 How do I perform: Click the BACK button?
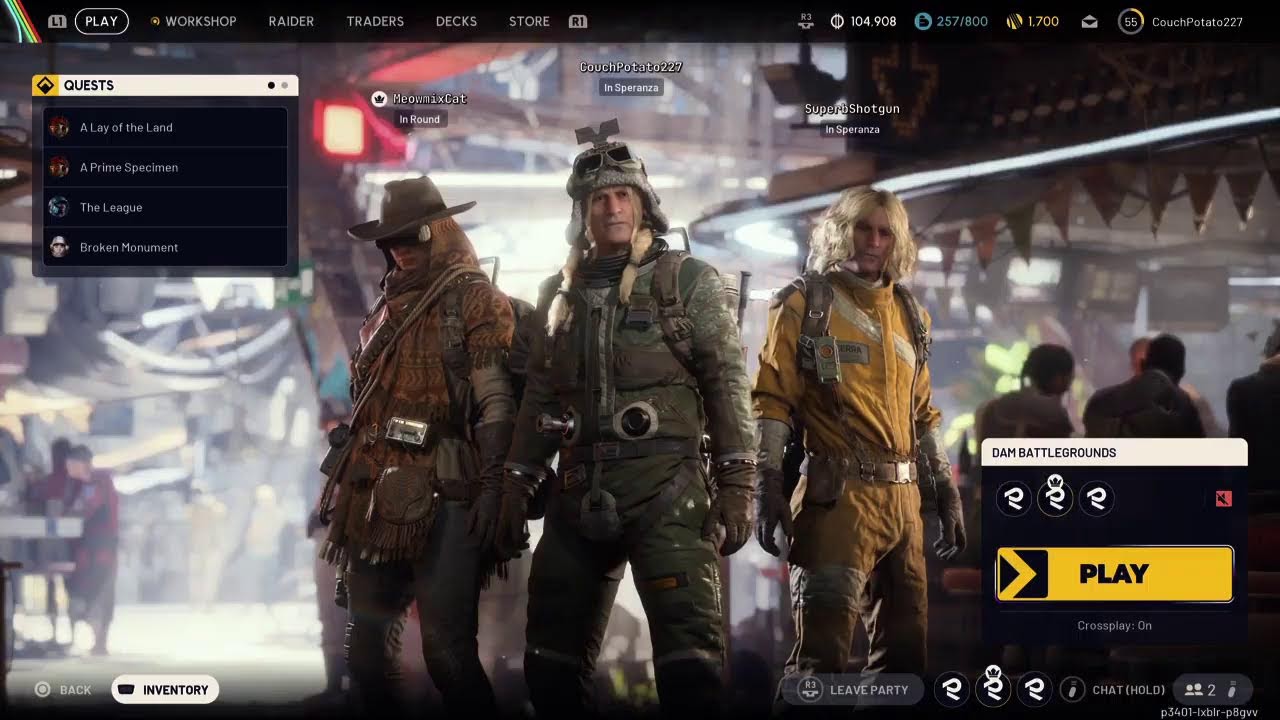[x=64, y=690]
